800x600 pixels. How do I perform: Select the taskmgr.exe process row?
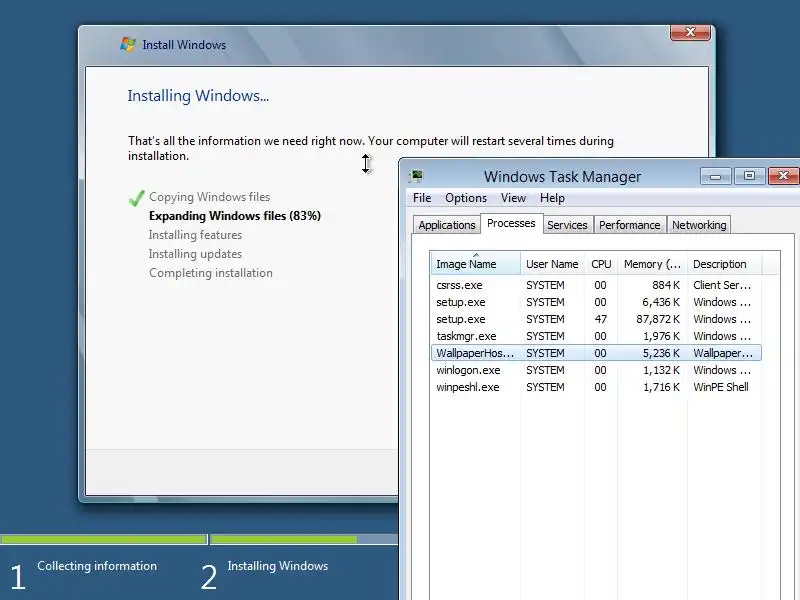pyautogui.click(x=596, y=336)
